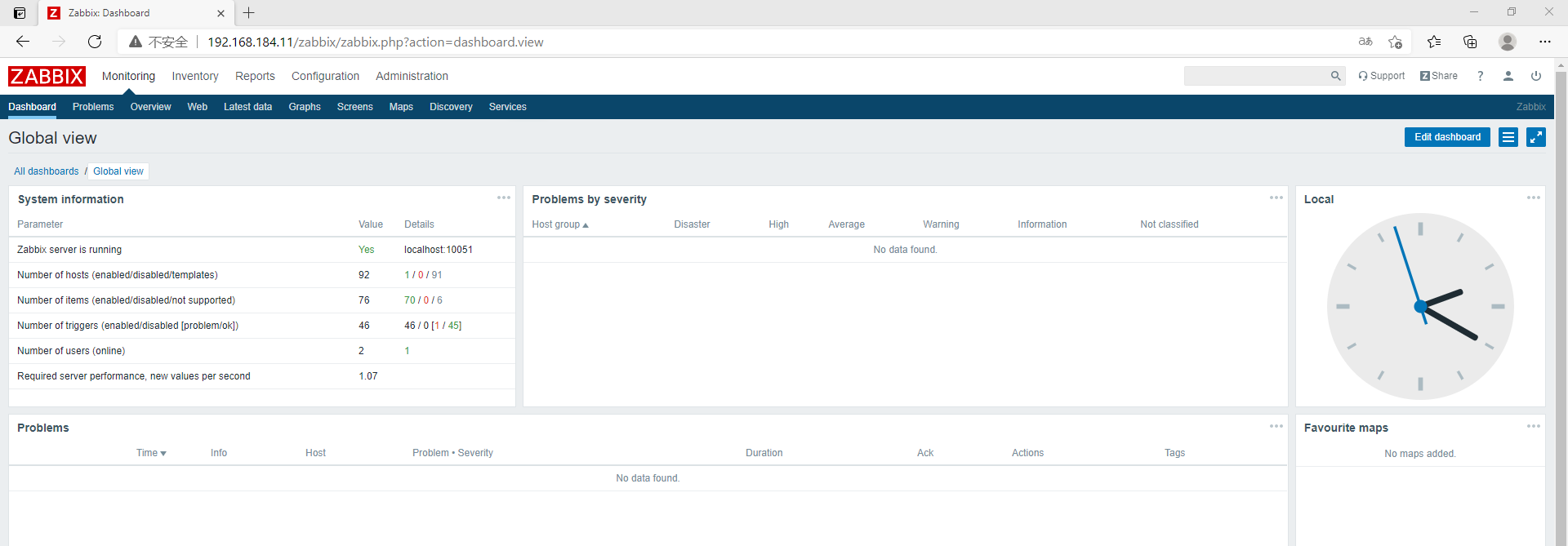Click Zabbix server is running Yes value
Image resolution: width=1568 pixels, height=546 pixels.
(x=367, y=250)
